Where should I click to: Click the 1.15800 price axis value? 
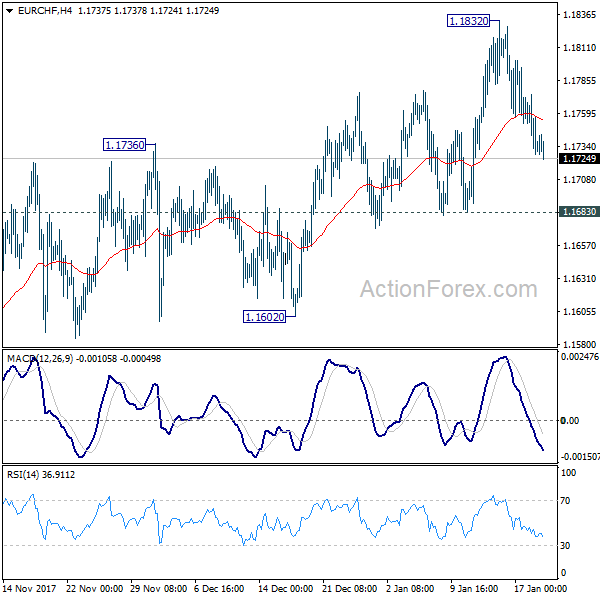579,344
